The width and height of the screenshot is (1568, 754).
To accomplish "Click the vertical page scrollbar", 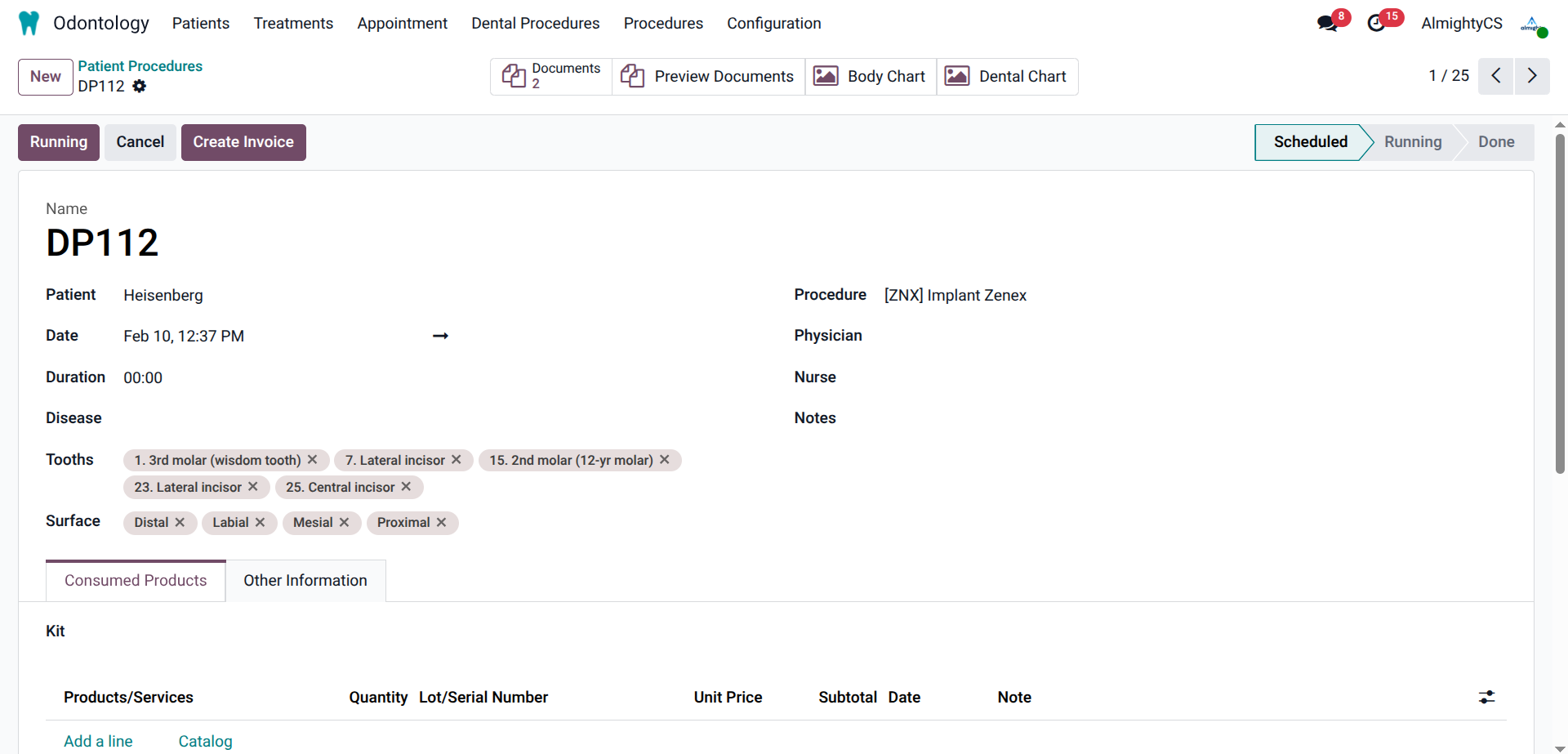I will tap(1560, 302).
